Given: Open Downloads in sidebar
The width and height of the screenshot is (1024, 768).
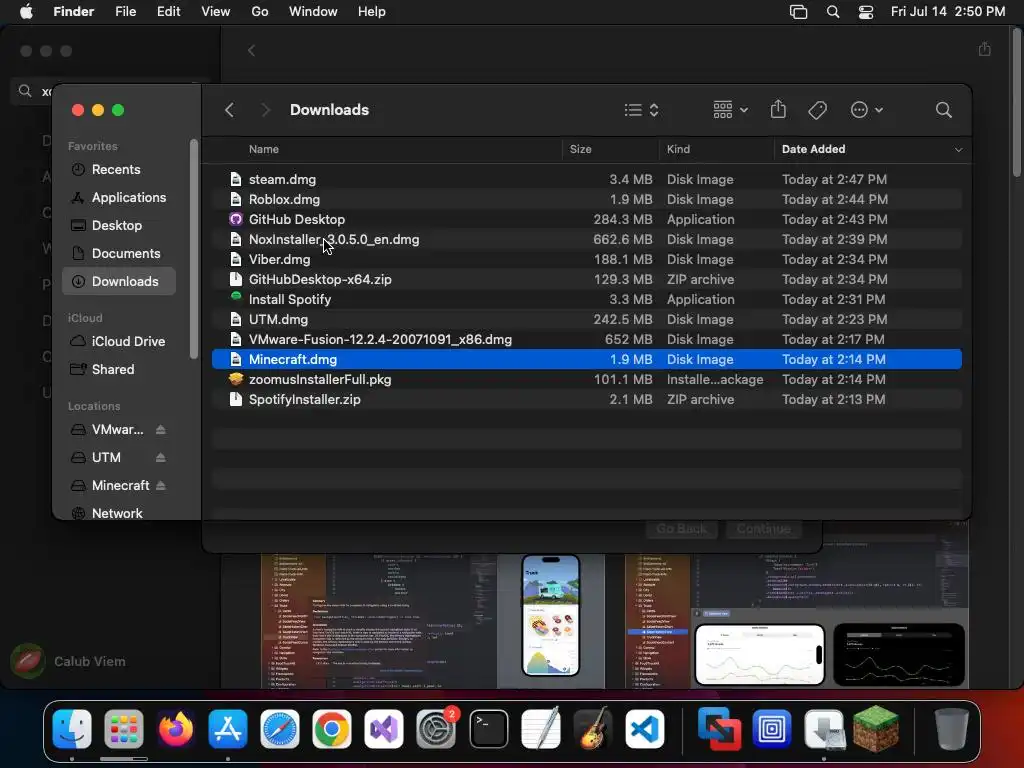Looking at the screenshot, I should [x=118, y=281].
